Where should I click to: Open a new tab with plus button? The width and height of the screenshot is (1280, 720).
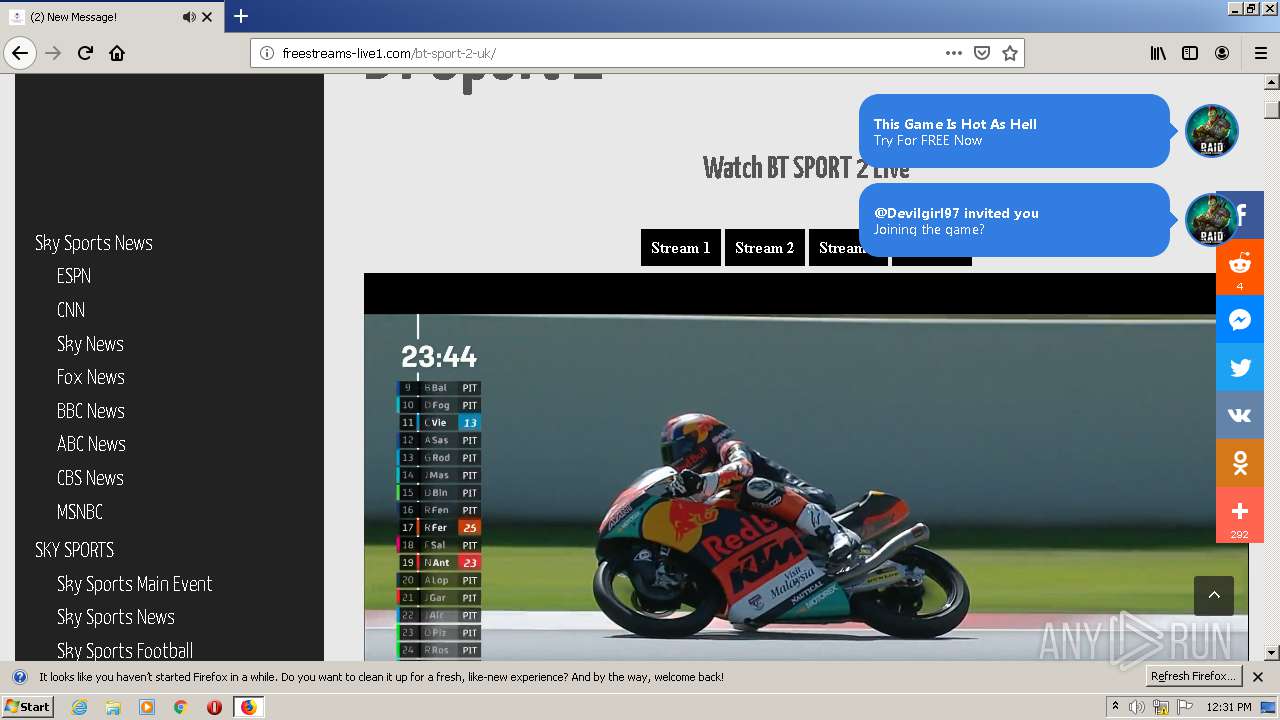[241, 16]
